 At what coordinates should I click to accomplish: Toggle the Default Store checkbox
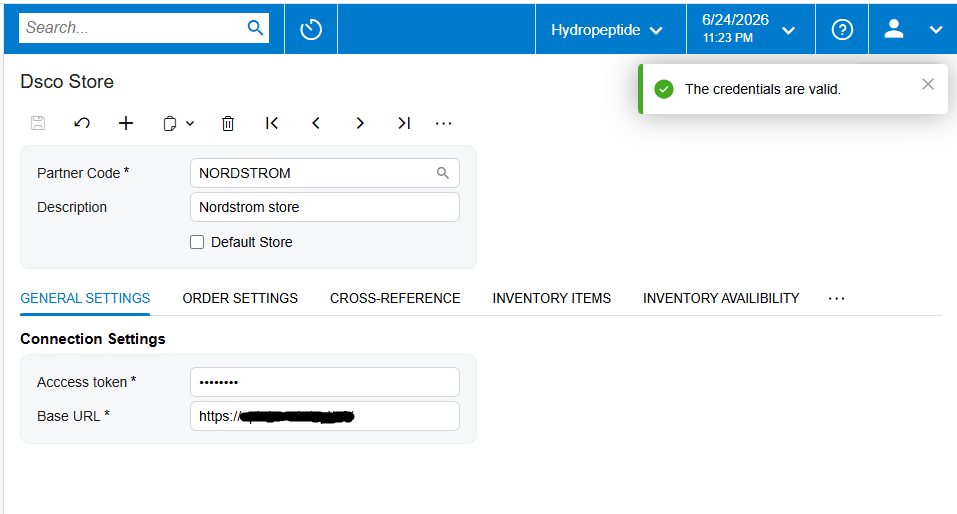(197, 242)
